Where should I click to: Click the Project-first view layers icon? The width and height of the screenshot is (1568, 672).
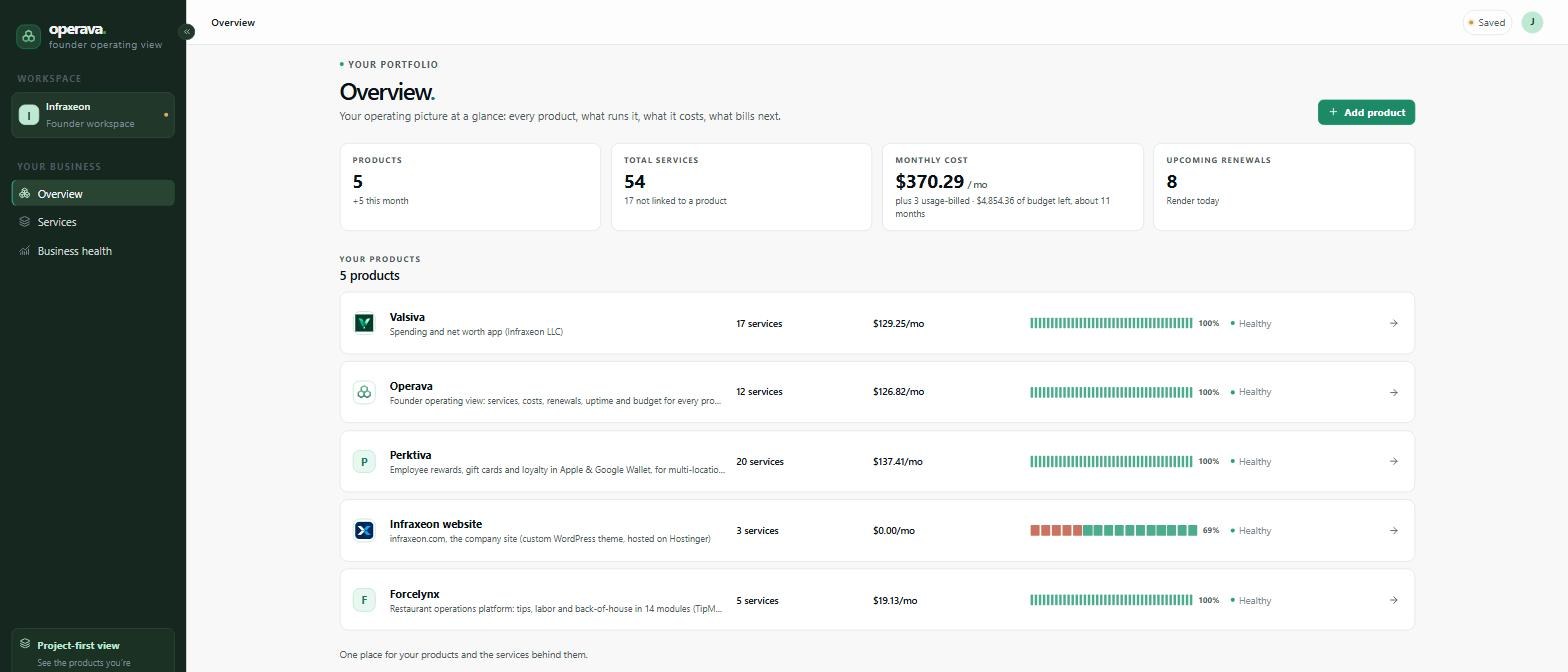pyautogui.click(x=25, y=645)
